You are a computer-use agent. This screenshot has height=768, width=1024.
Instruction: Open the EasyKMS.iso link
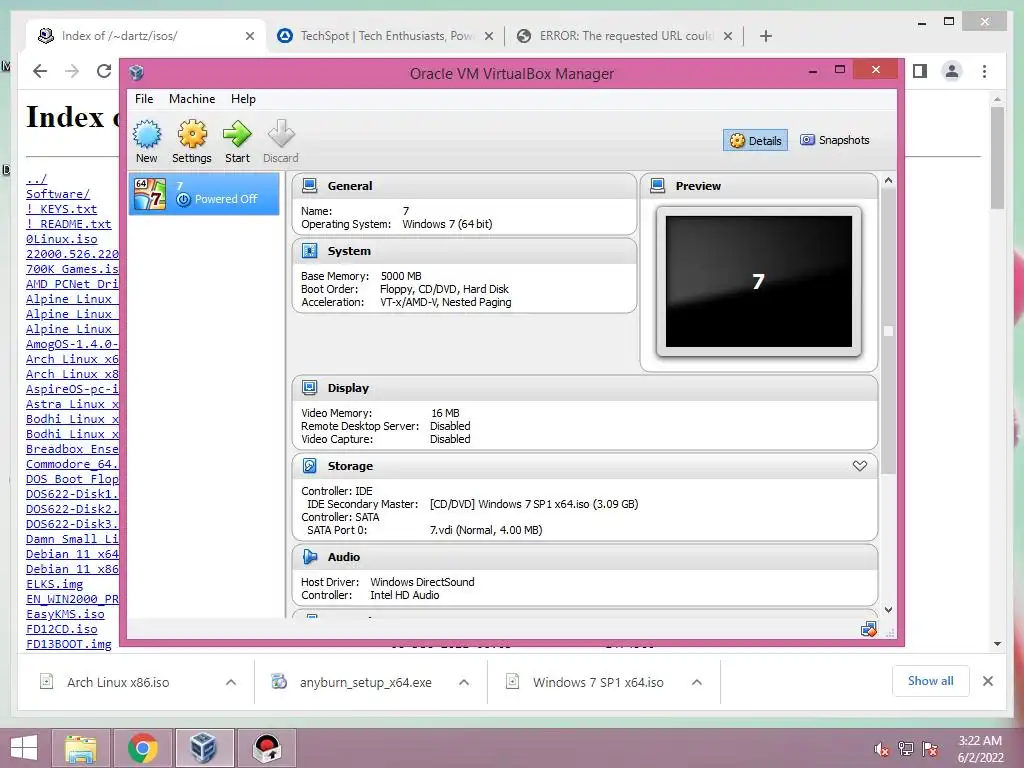coord(65,615)
